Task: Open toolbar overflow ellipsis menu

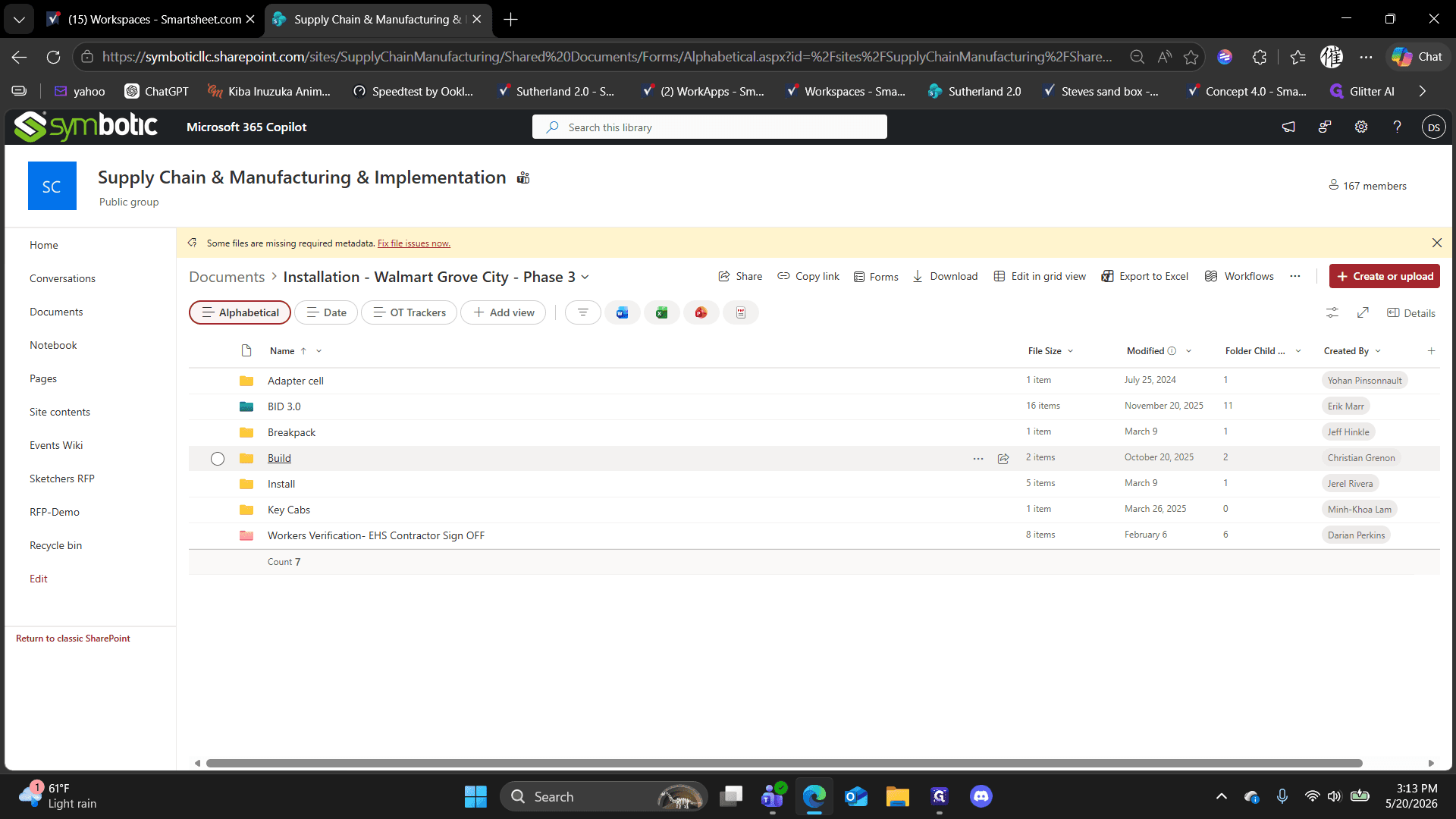Action: 1295,276
